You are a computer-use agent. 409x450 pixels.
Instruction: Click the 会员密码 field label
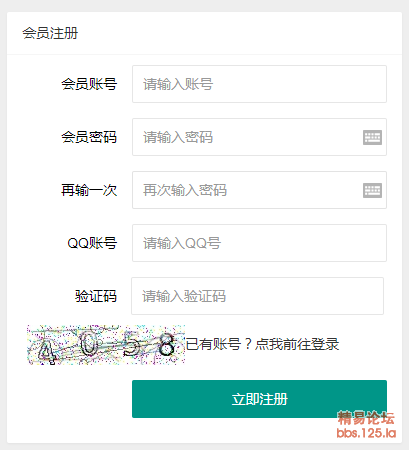[89, 137]
